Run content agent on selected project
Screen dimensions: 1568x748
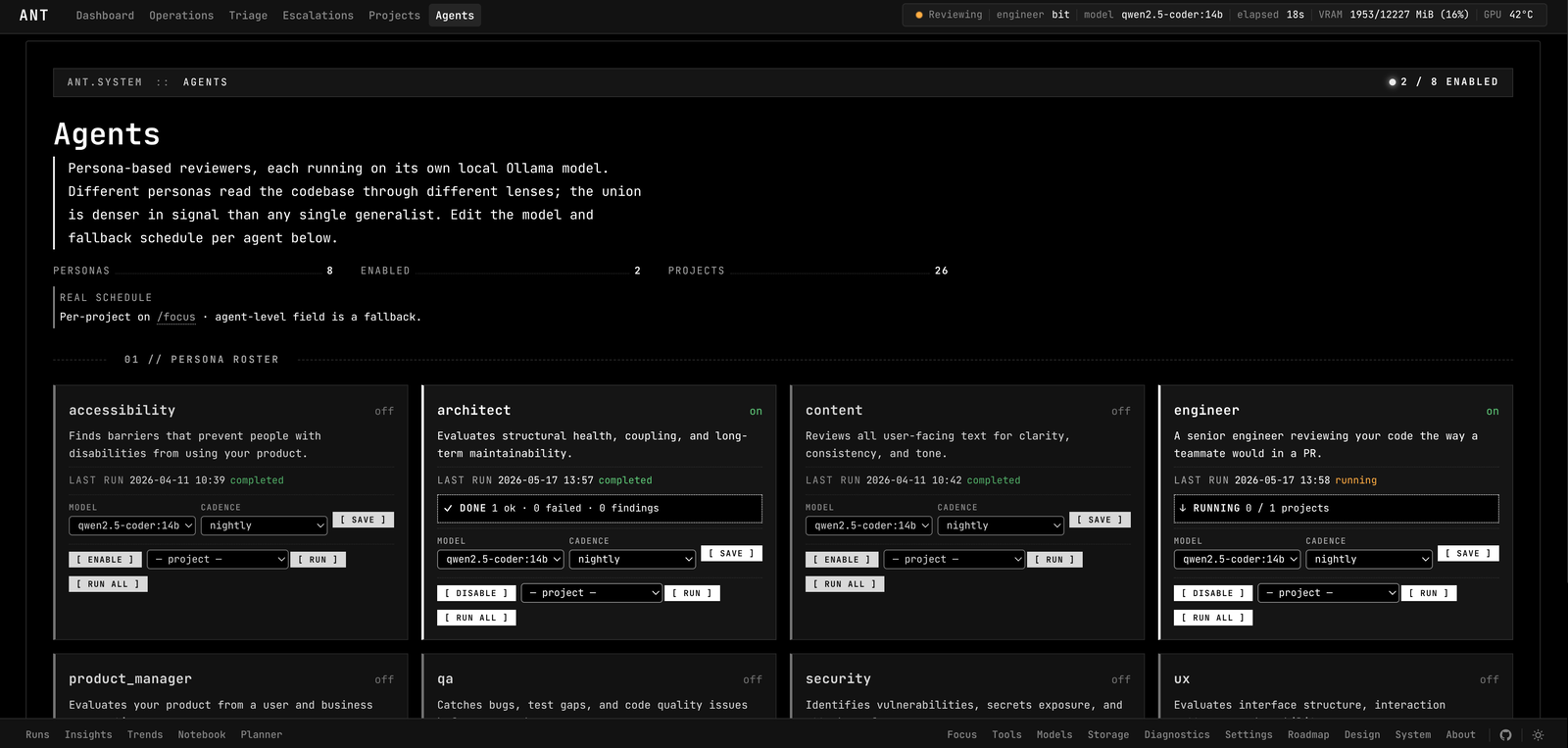pyautogui.click(x=1054, y=560)
